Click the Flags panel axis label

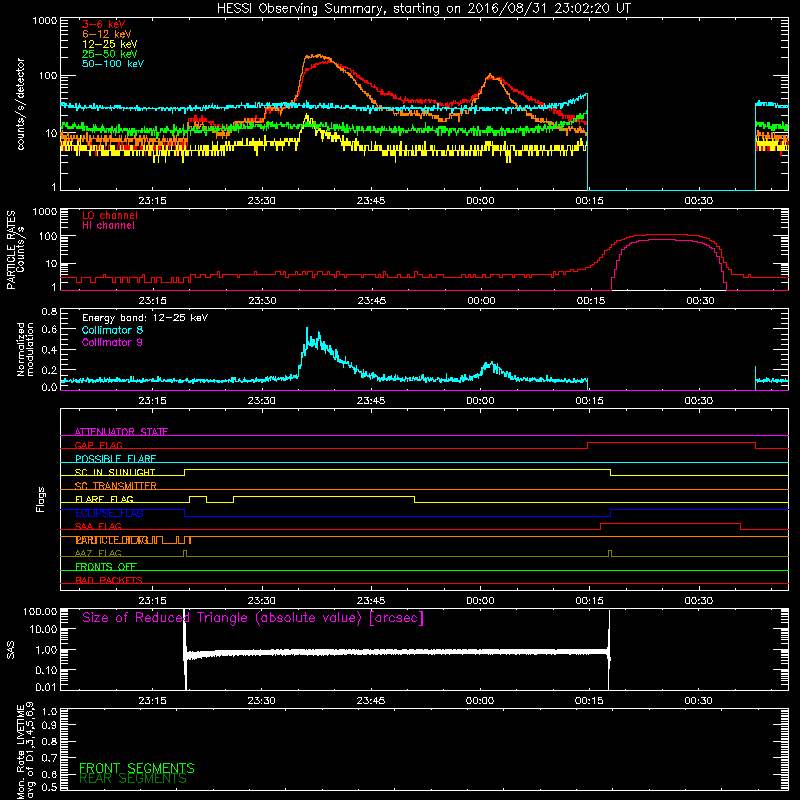[41, 499]
